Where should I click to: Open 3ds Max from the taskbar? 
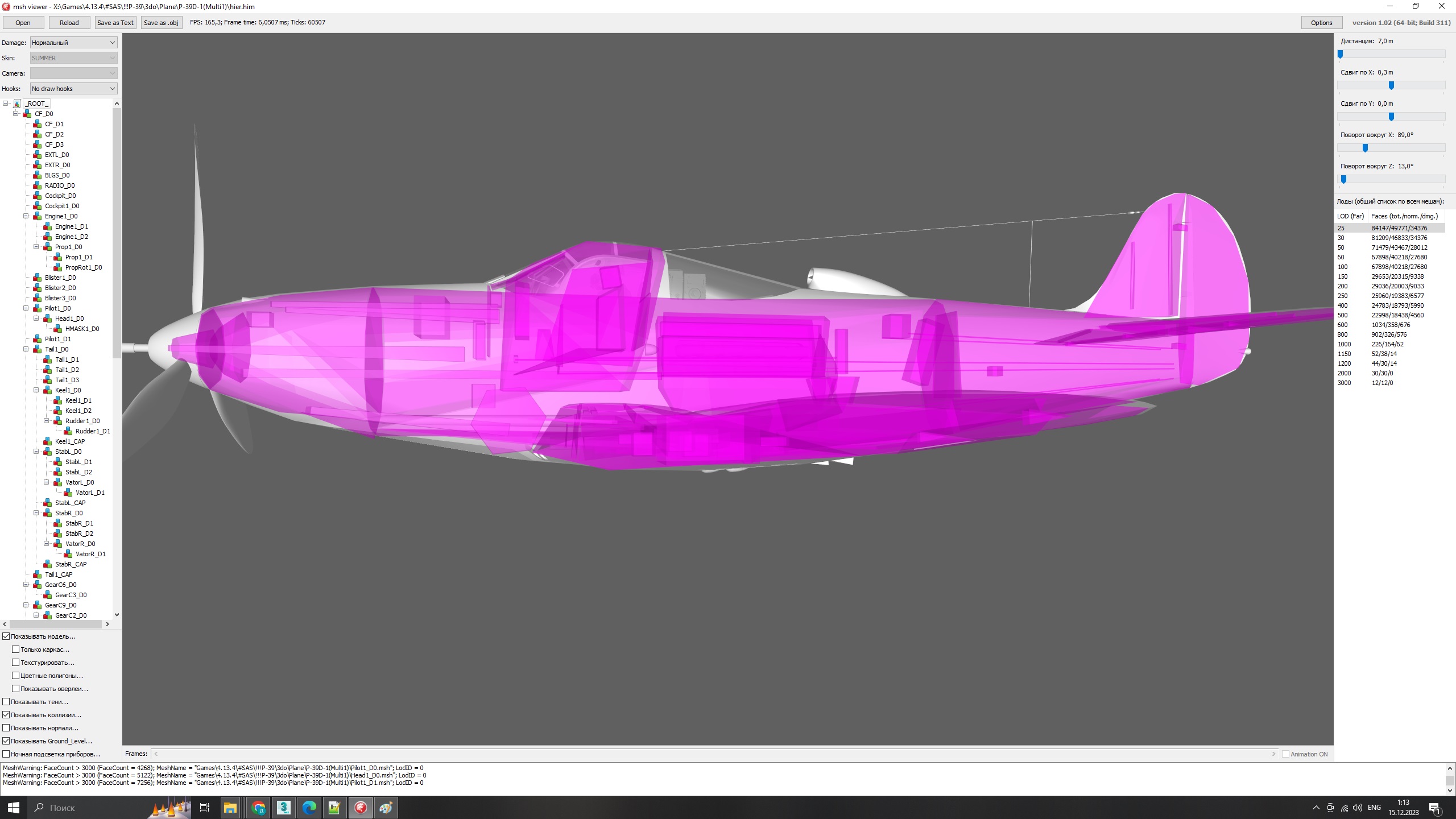(x=284, y=807)
